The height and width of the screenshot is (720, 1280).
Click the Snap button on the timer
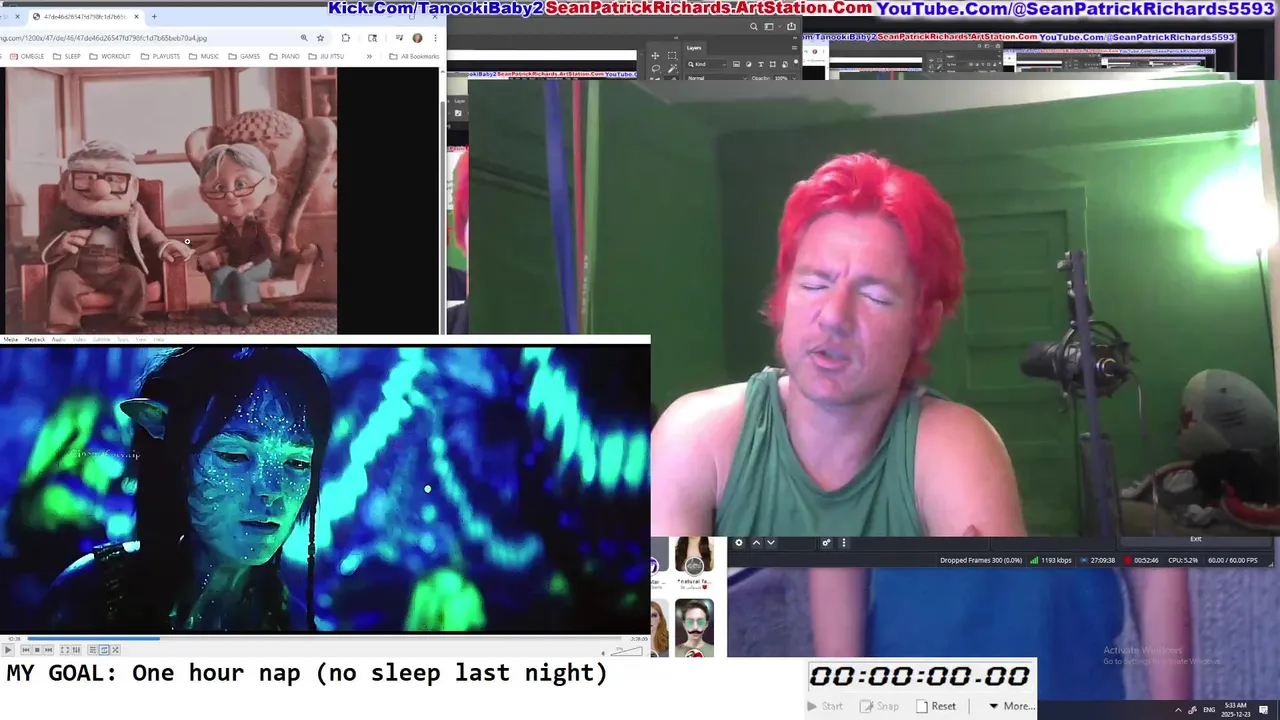point(879,706)
